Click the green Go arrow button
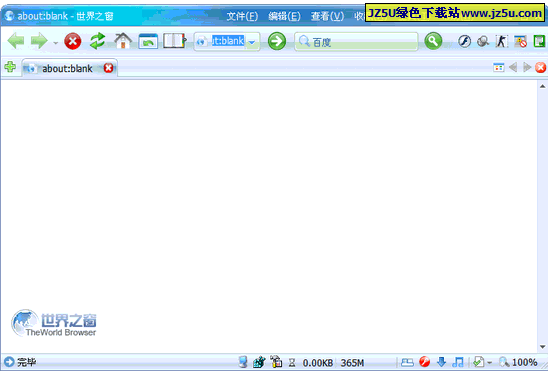Viewport: 548px width, 372px height. 277,41
